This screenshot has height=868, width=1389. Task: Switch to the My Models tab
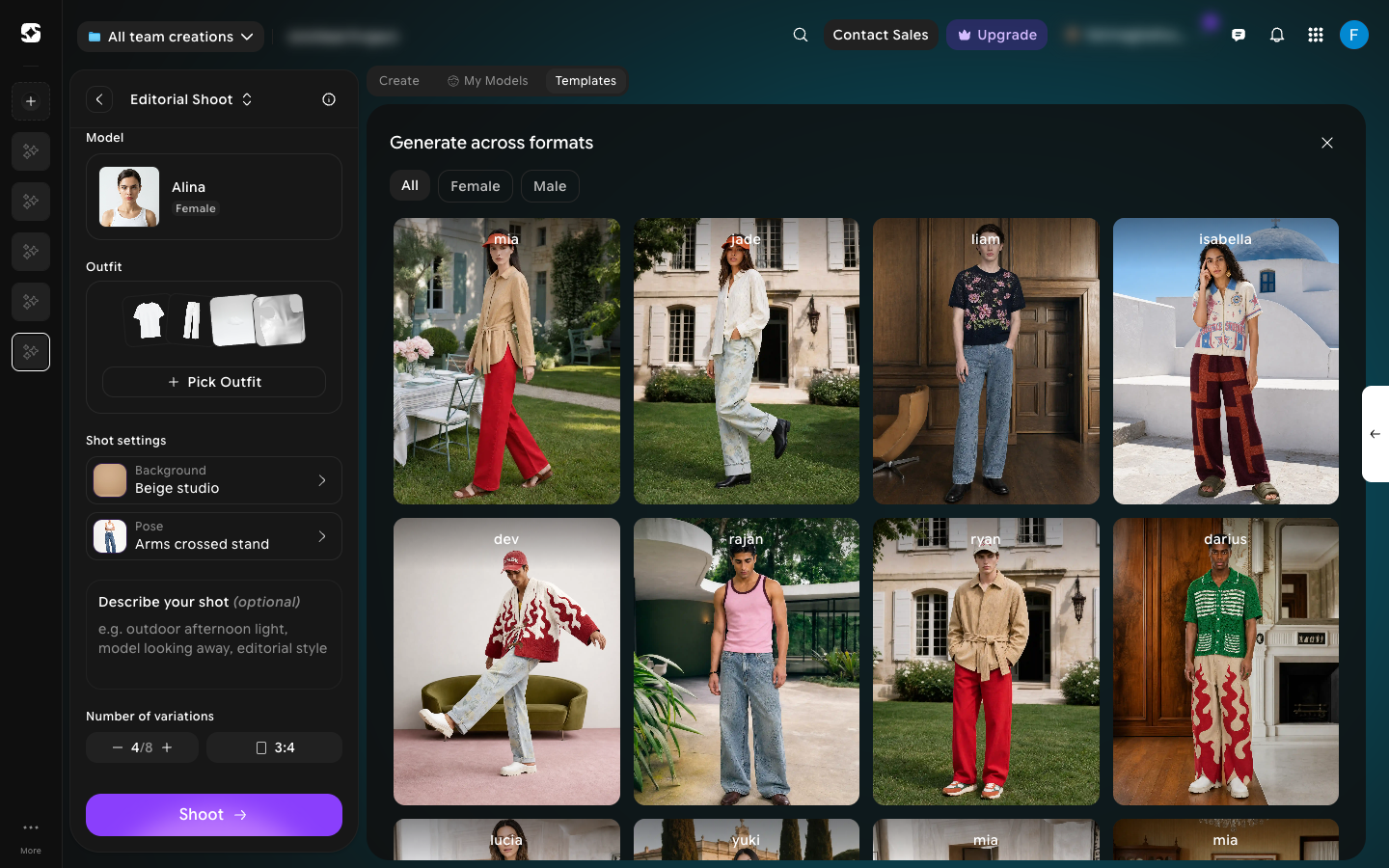(488, 81)
